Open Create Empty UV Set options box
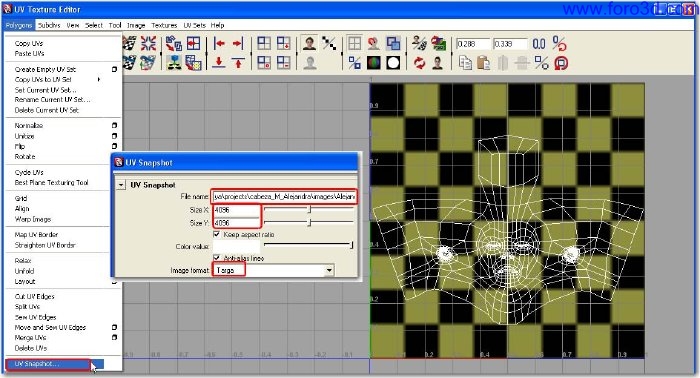The height and width of the screenshot is (378, 700). click(114, 69)
